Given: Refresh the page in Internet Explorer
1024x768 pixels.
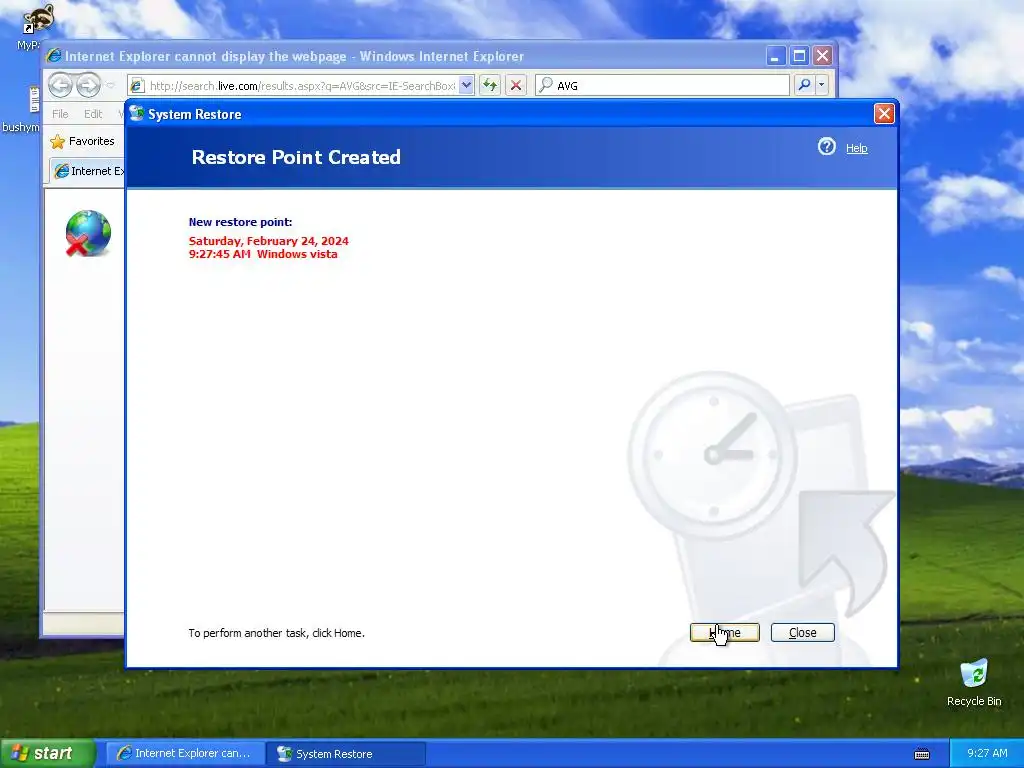Looking at the screenshot, I should coord(490,86).
